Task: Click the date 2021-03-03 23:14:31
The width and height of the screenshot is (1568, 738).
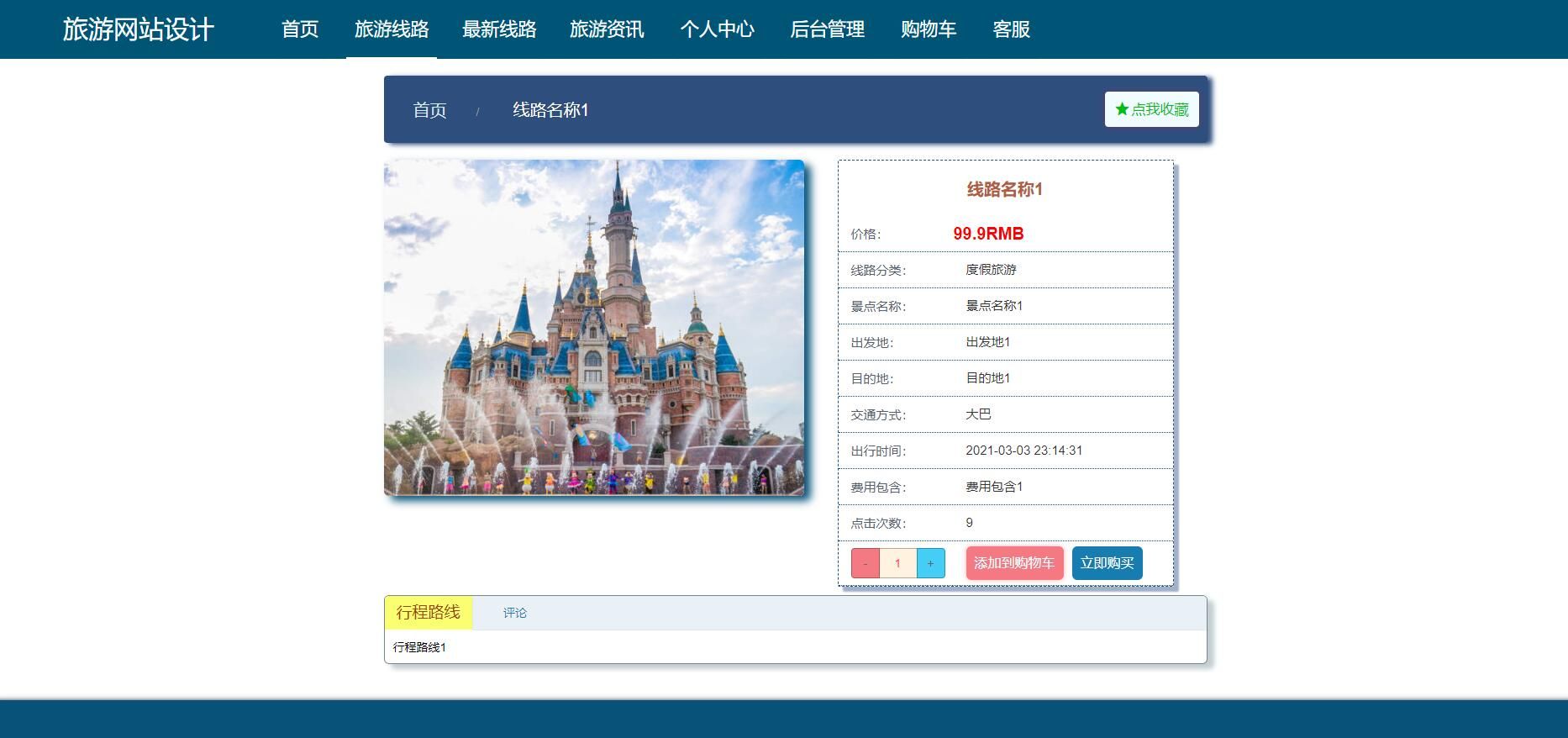Action: coord(1024,451)
